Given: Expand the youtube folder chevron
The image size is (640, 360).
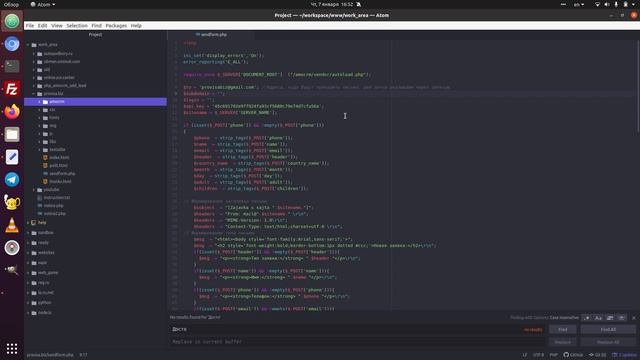Looking at the screenshot, I should tap(34, 190).
